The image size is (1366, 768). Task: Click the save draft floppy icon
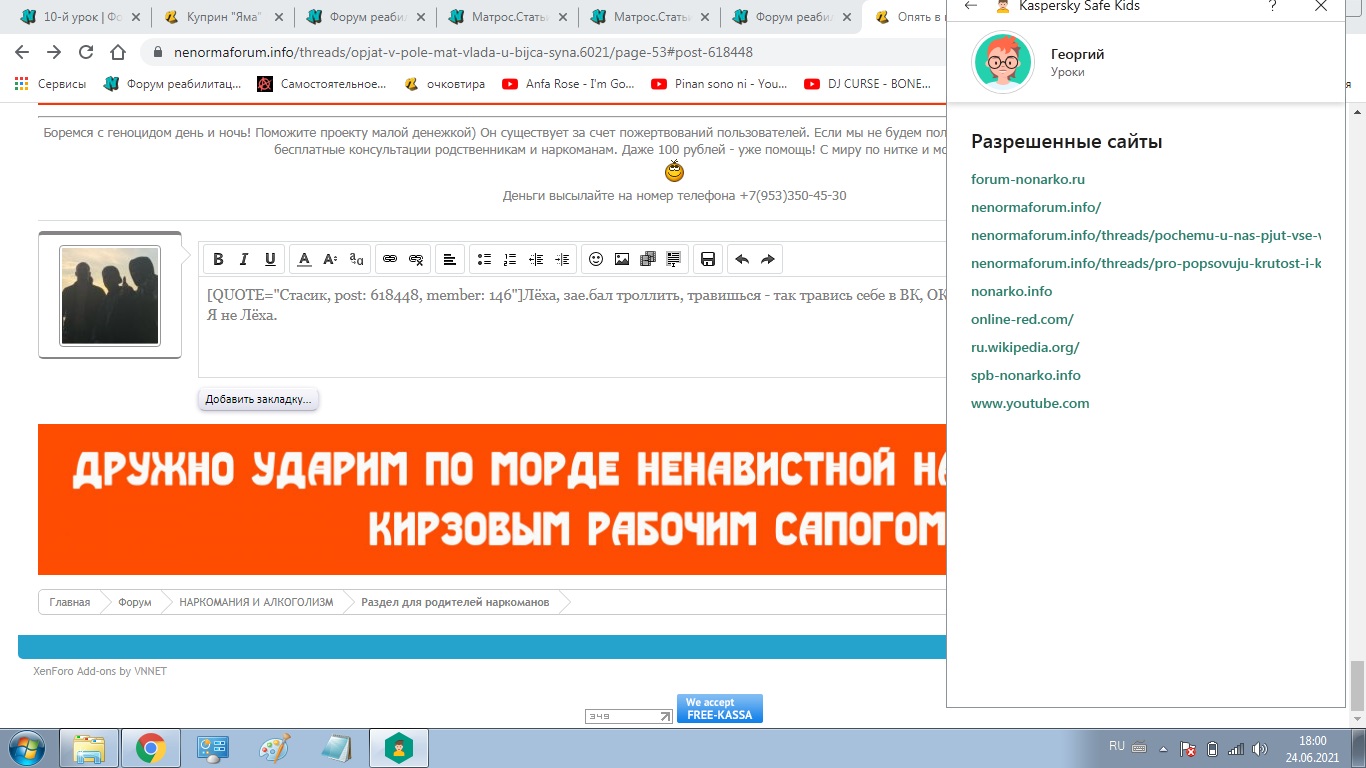click(708, 260)
